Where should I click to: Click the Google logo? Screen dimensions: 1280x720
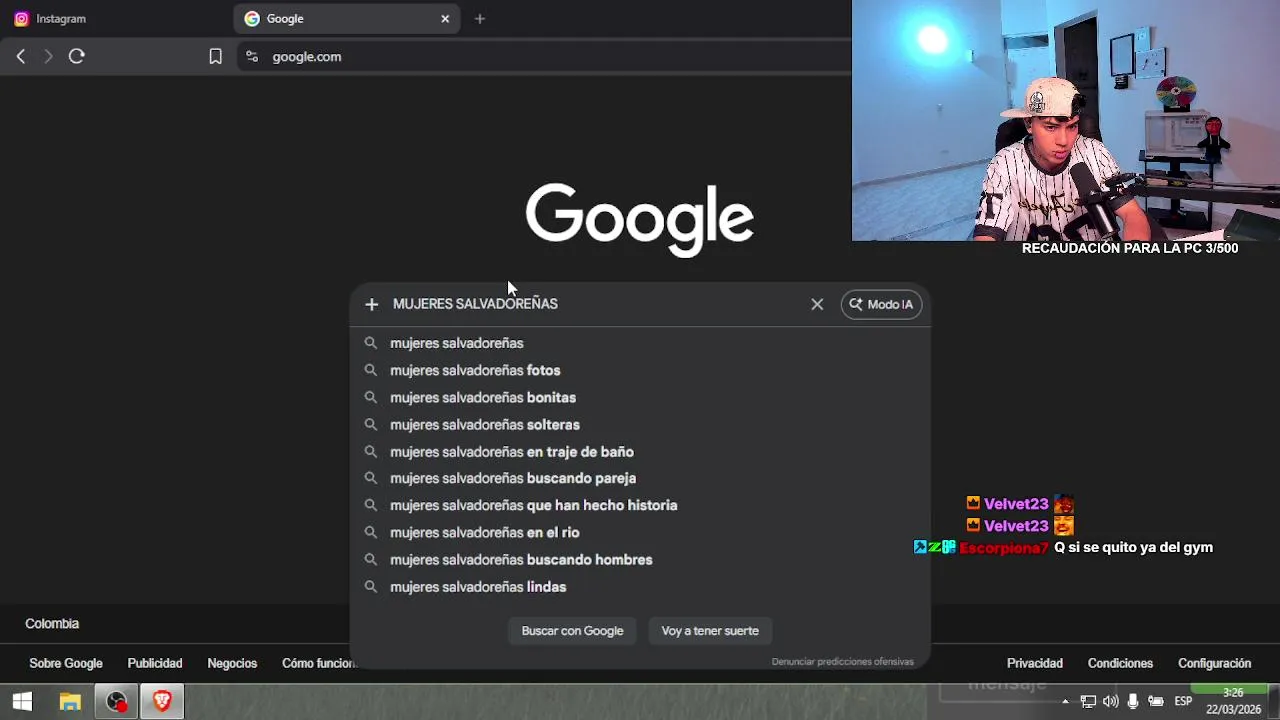(640, 219)
